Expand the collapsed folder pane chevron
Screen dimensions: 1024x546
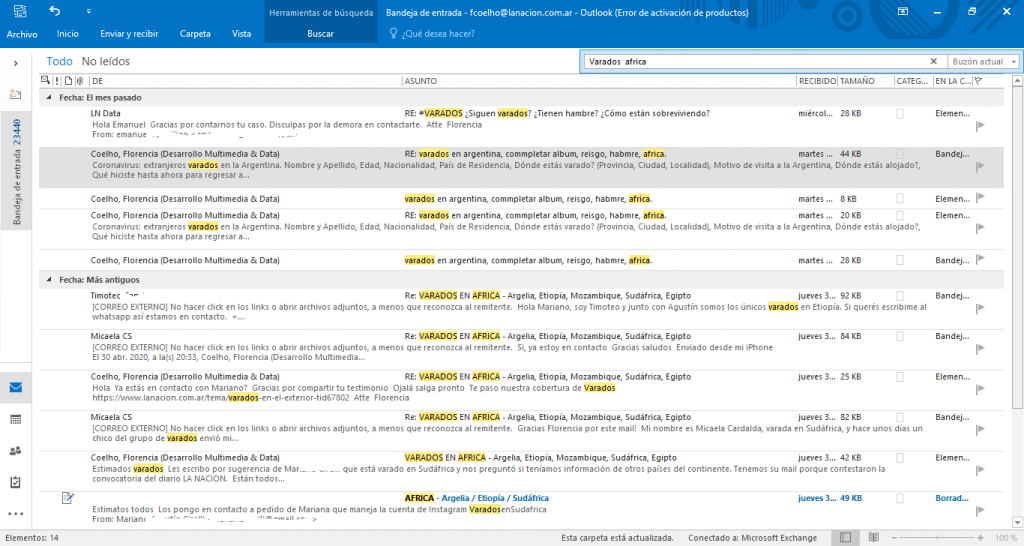[x=16, y=63]
